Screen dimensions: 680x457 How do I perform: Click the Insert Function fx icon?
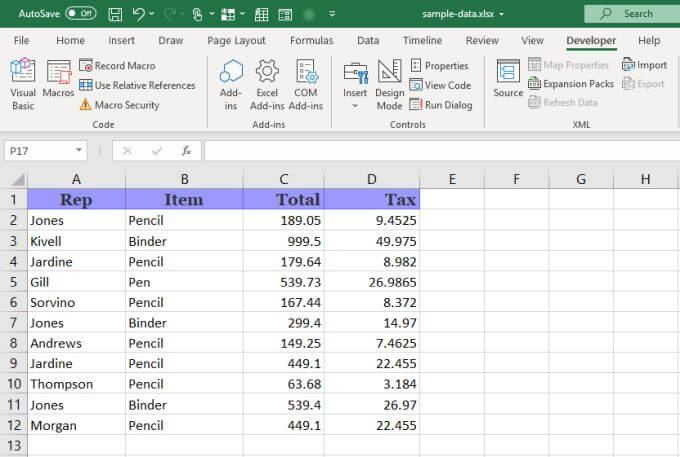[x=186, y=151]
